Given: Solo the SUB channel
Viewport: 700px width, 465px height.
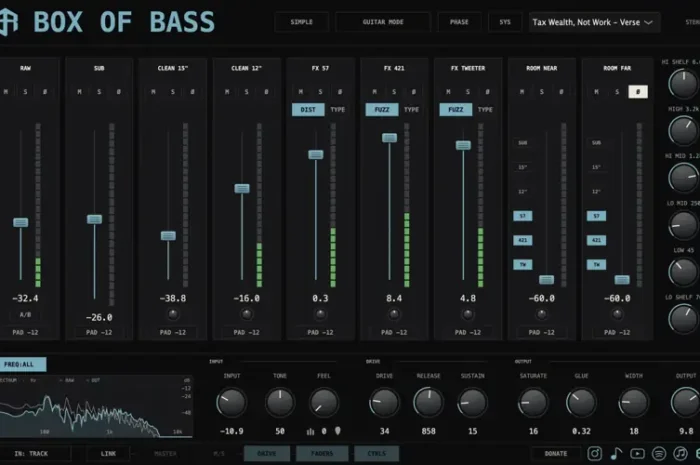Looking at the screenshot, I should (99, 92).
